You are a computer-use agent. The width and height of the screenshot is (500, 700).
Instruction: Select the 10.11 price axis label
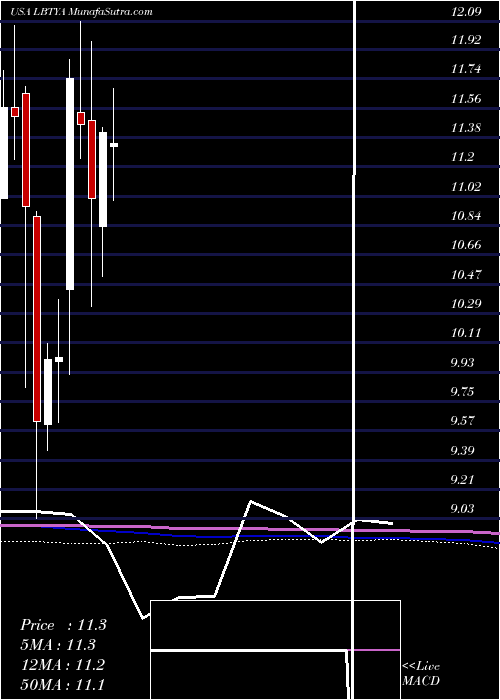[466, 333]
